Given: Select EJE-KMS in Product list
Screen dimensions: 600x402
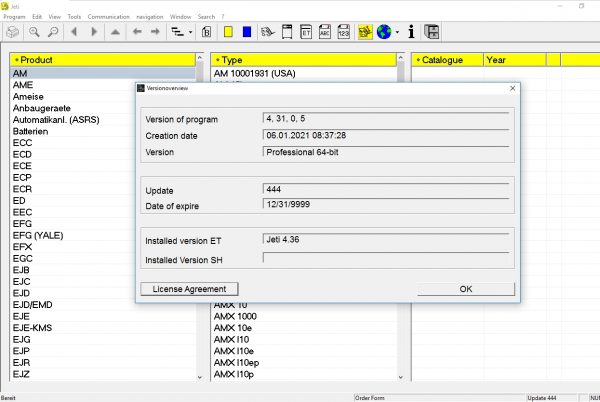Looking at the screenshot, I should [32, 328].
